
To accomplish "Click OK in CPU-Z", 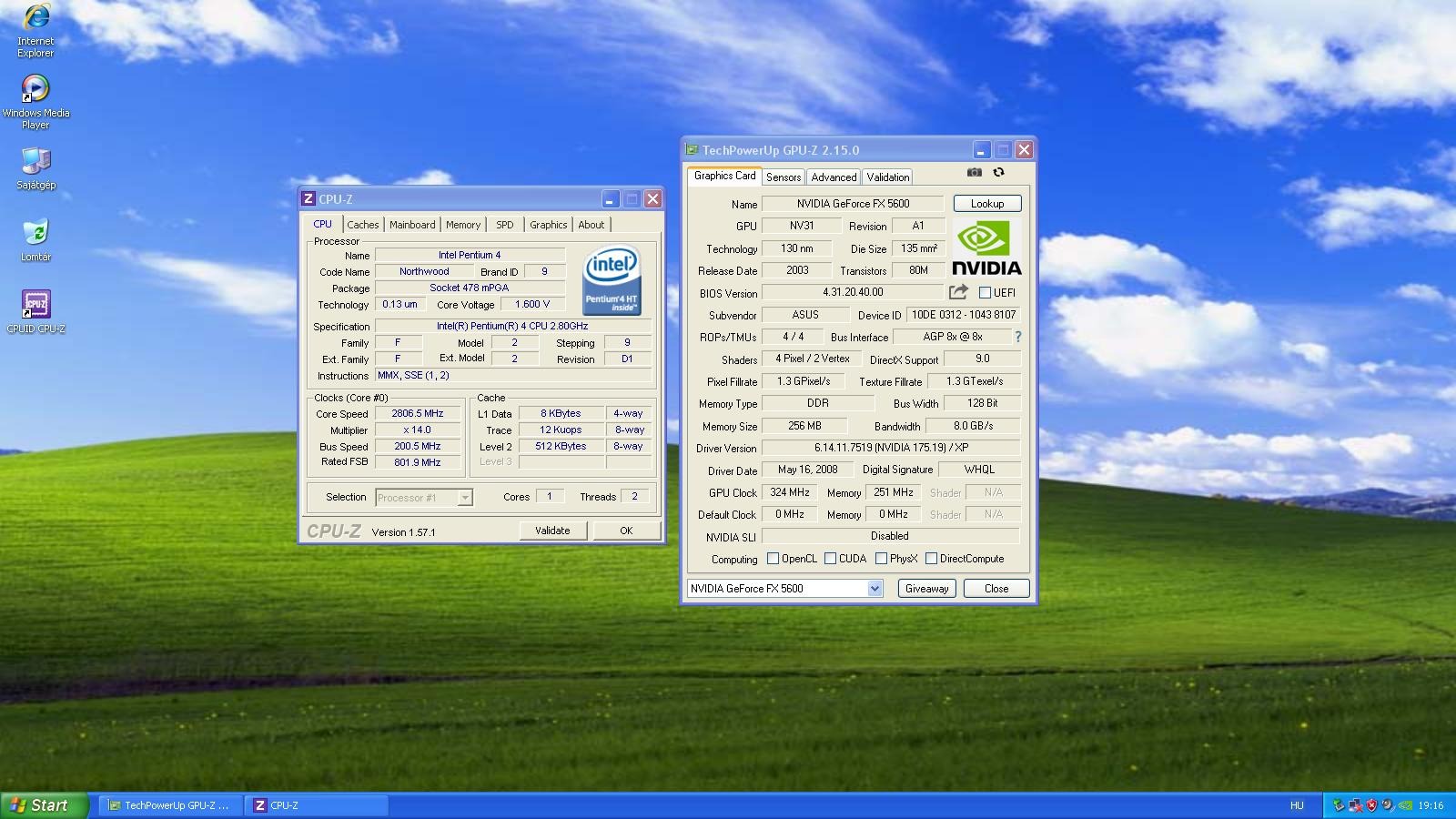I will 626,531.
